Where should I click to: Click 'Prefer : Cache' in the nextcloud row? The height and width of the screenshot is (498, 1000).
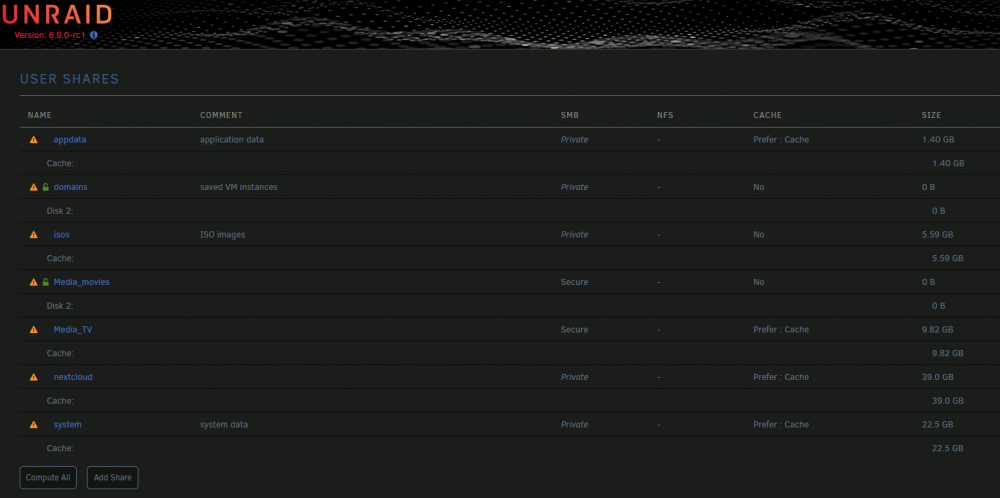[781, 377]
